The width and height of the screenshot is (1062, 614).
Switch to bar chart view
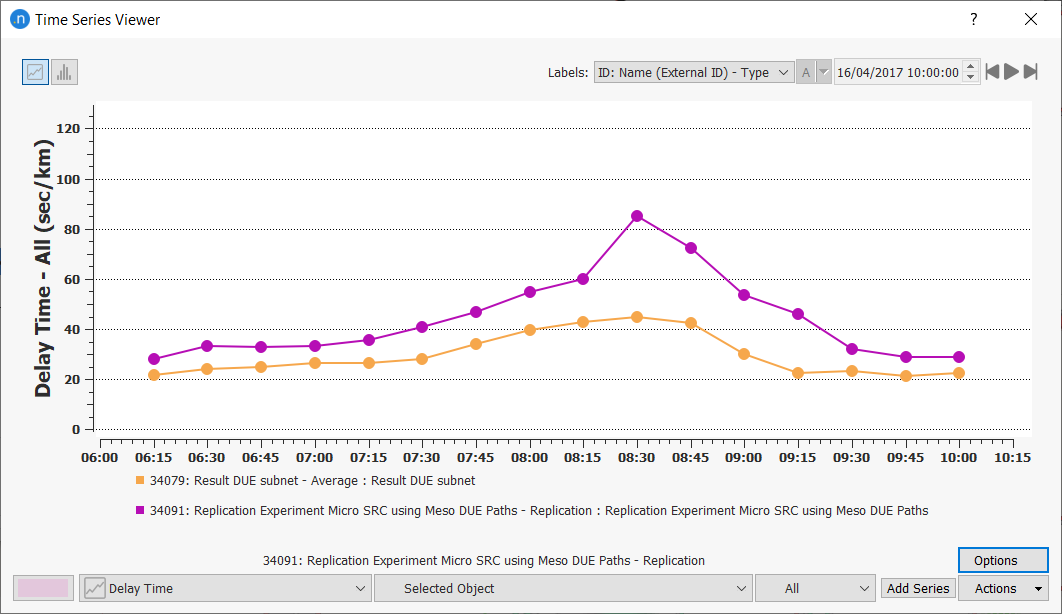click(x=64, y=72)
